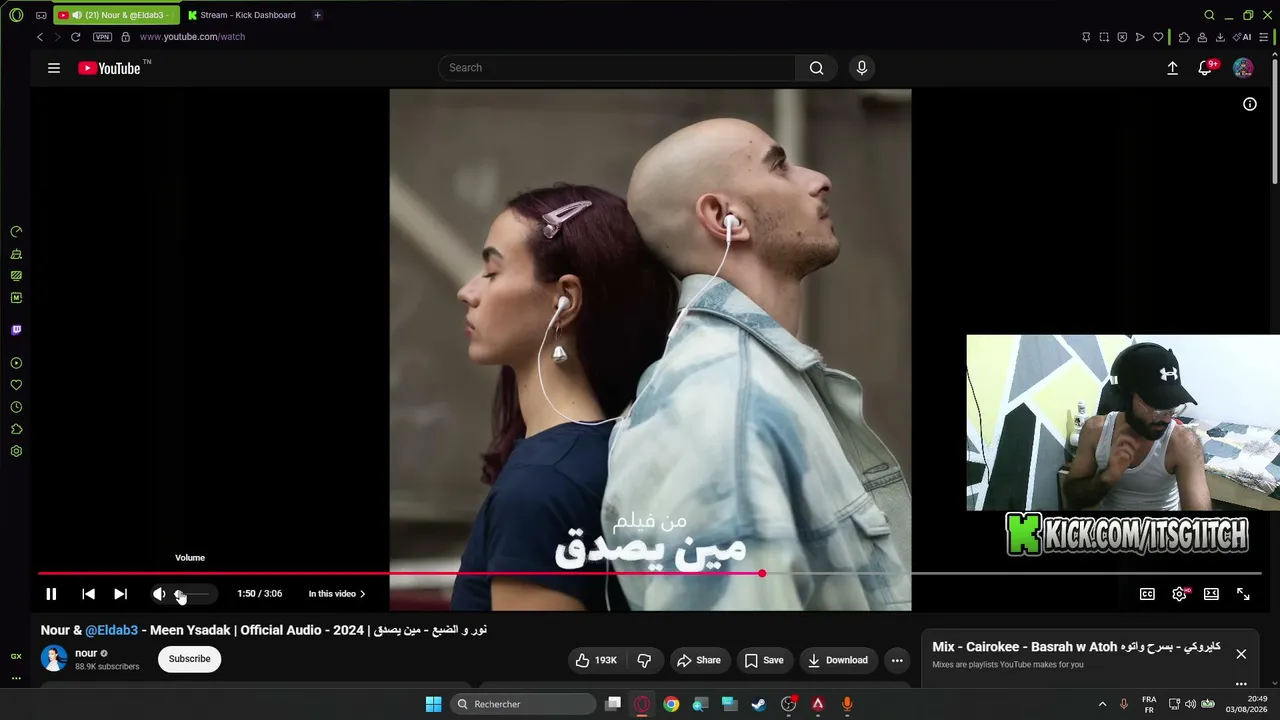The width and height of the screenshot is (1280, 720).
Task: Bookmark the page with the heart icon
Action: [1158, 37]
